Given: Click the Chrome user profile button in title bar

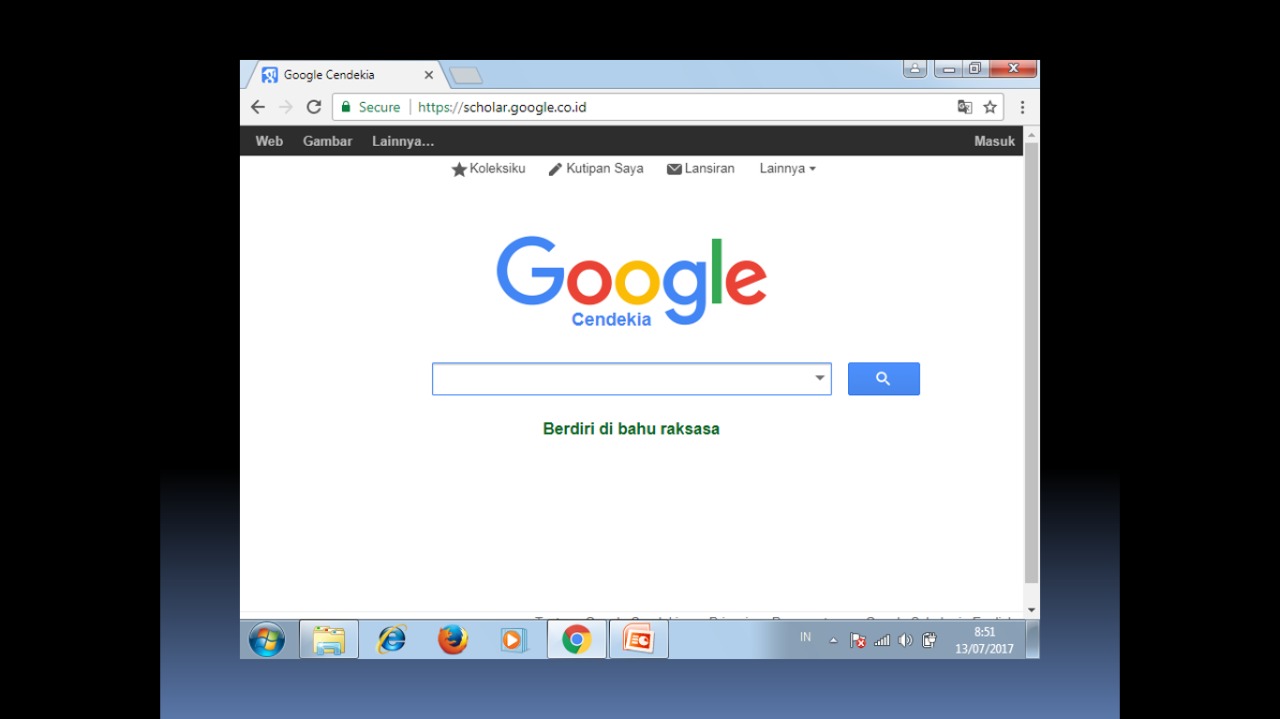Looking at the screenshot, I should point(915,69).
